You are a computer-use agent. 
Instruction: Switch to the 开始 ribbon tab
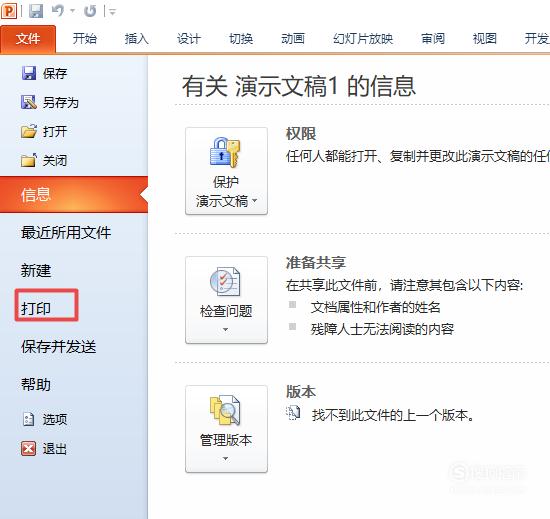(x=85, y=38)
